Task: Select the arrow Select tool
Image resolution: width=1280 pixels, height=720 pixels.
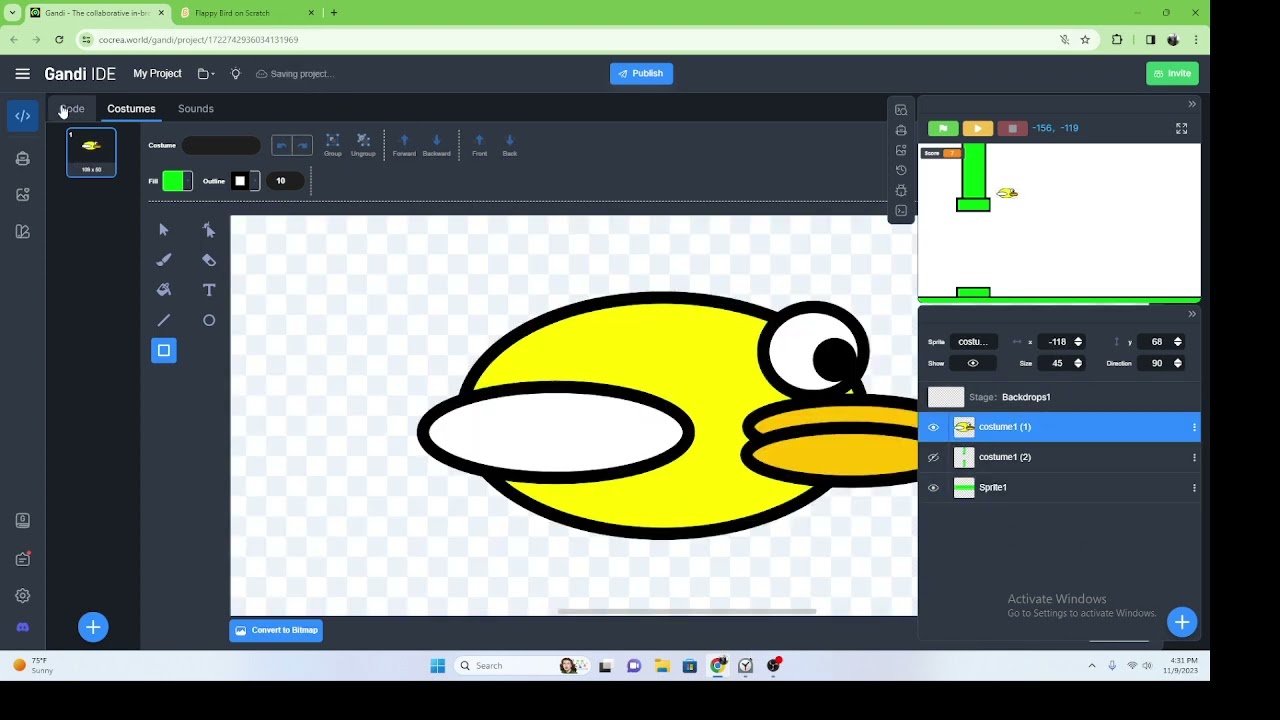Action: 164,230
